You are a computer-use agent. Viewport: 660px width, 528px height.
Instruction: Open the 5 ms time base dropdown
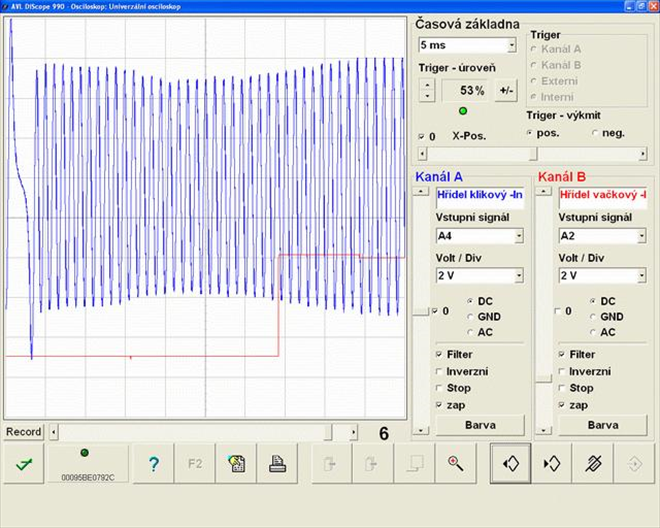point(511,45)
